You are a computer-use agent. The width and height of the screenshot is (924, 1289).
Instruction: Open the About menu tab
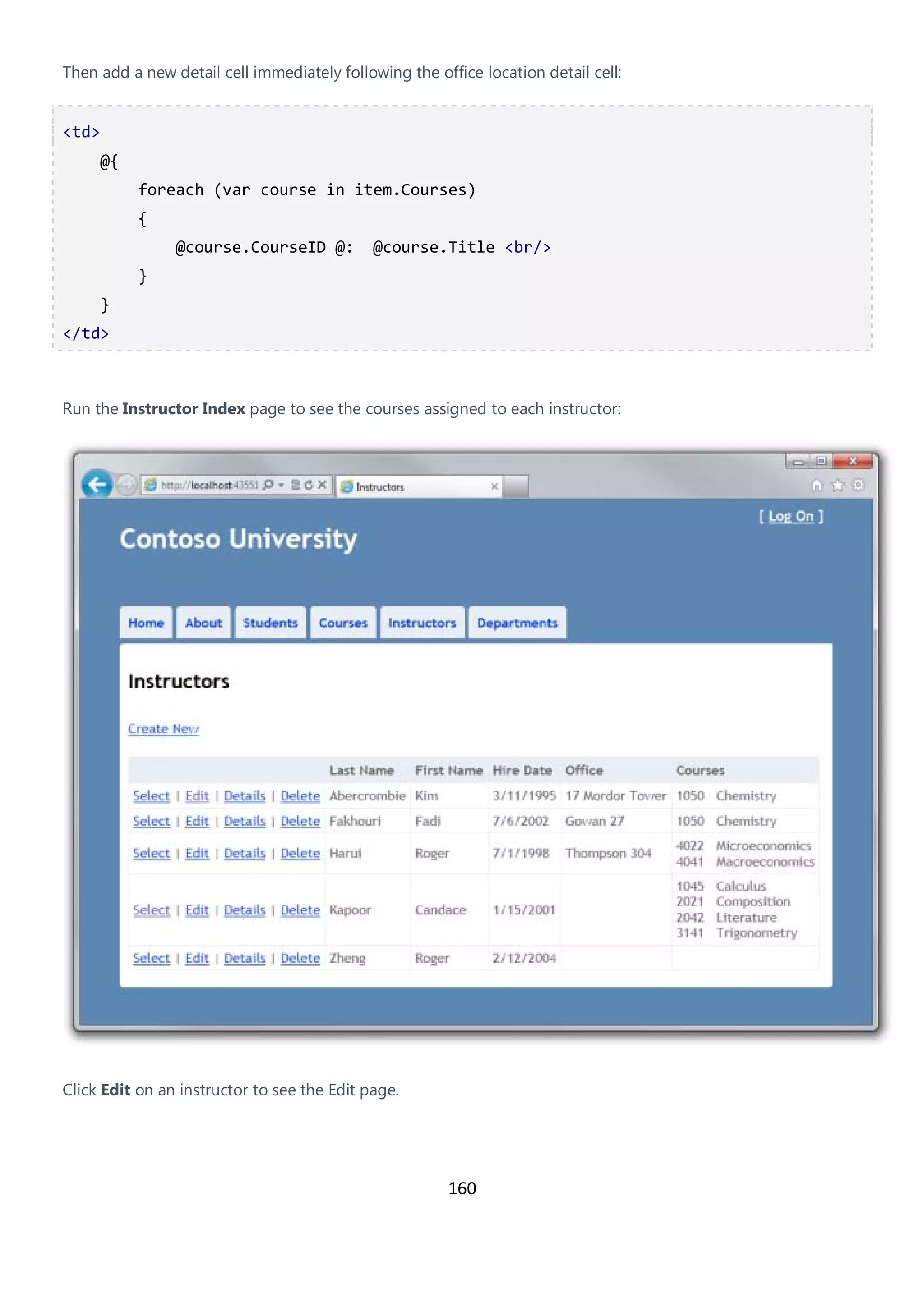203,623
